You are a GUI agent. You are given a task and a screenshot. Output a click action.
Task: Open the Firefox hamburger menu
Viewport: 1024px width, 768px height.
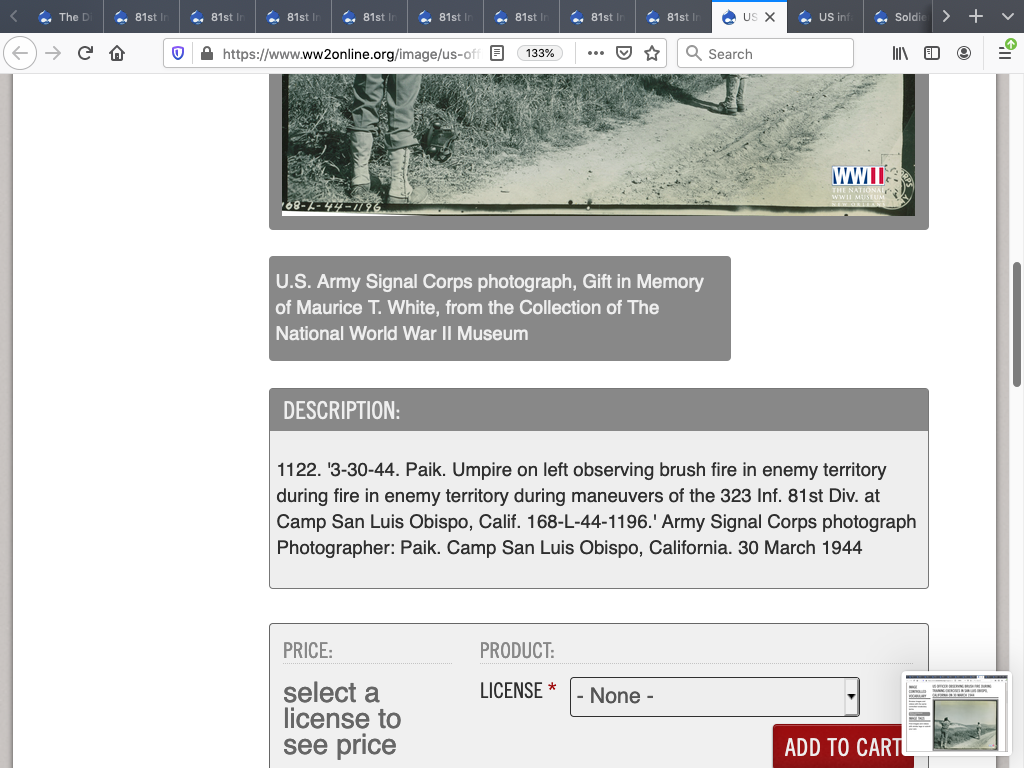[1005, 54]
